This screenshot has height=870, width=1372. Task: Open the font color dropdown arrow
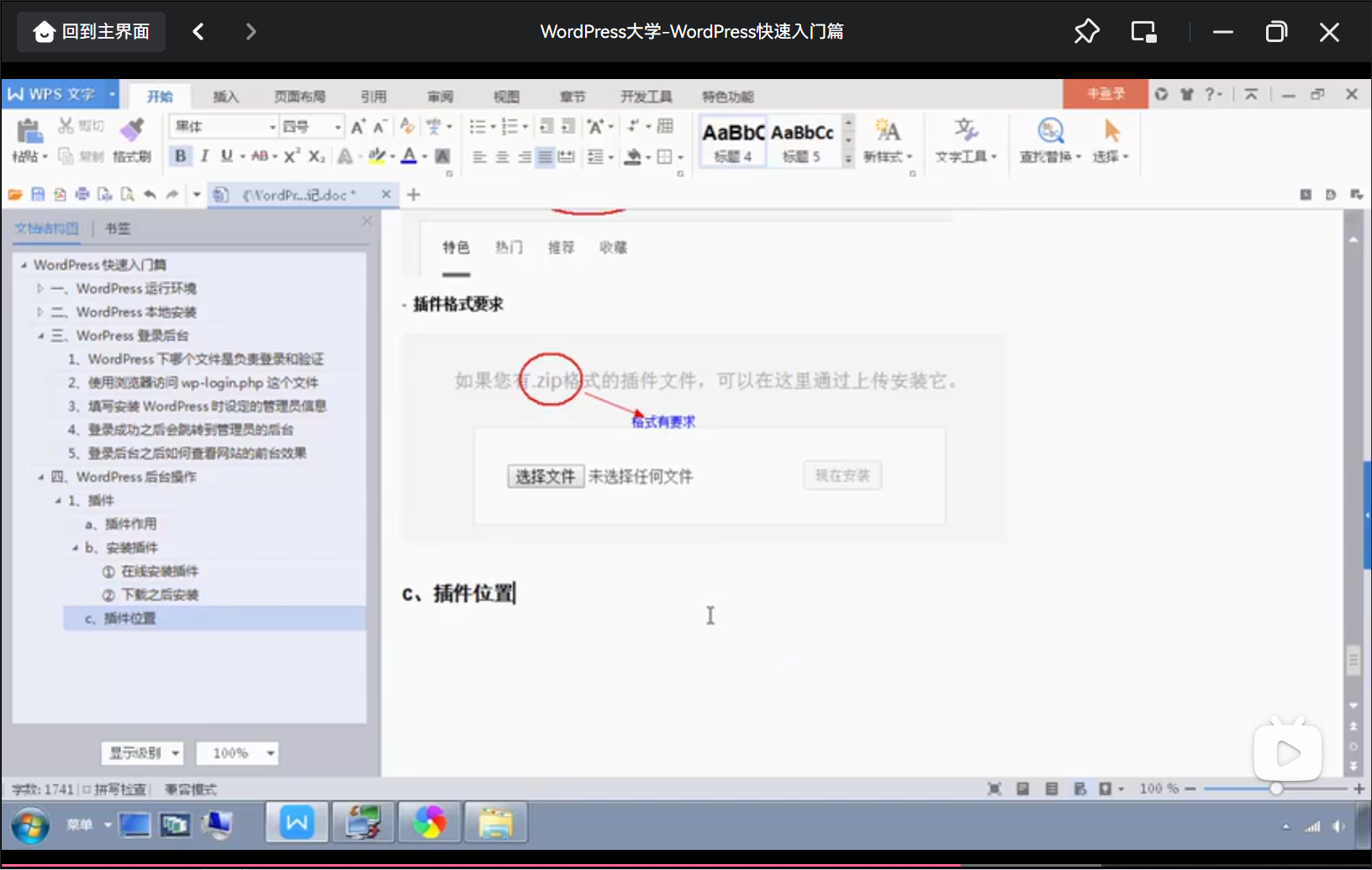(425, 157)
